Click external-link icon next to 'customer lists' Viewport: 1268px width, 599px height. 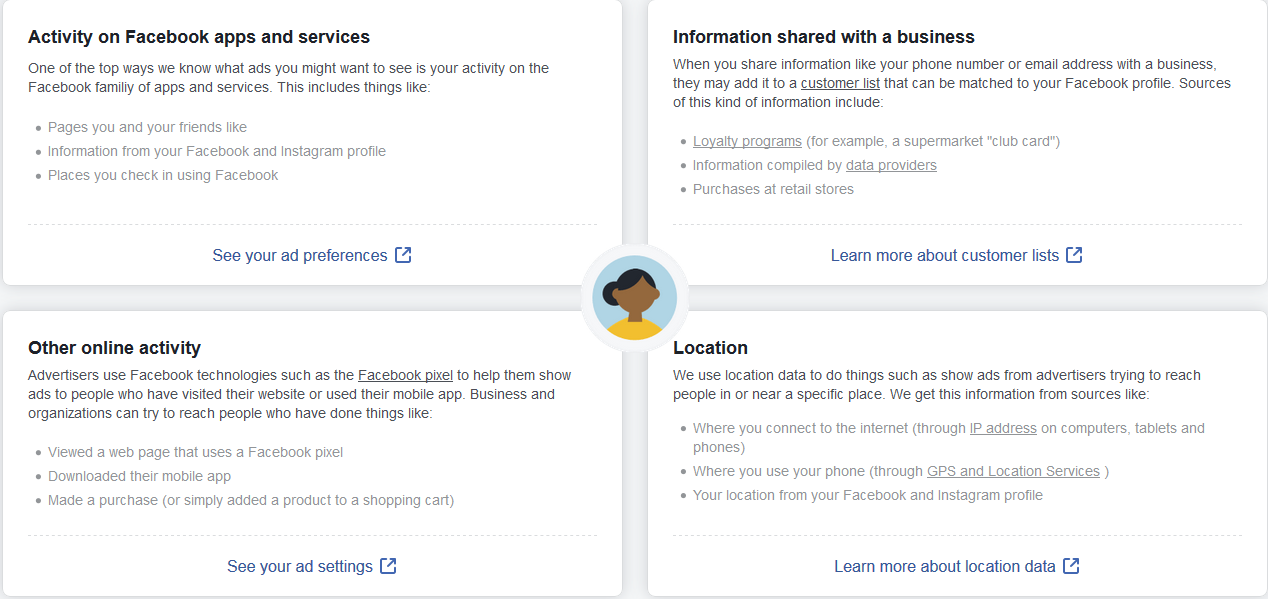[x=1074, y=255]
